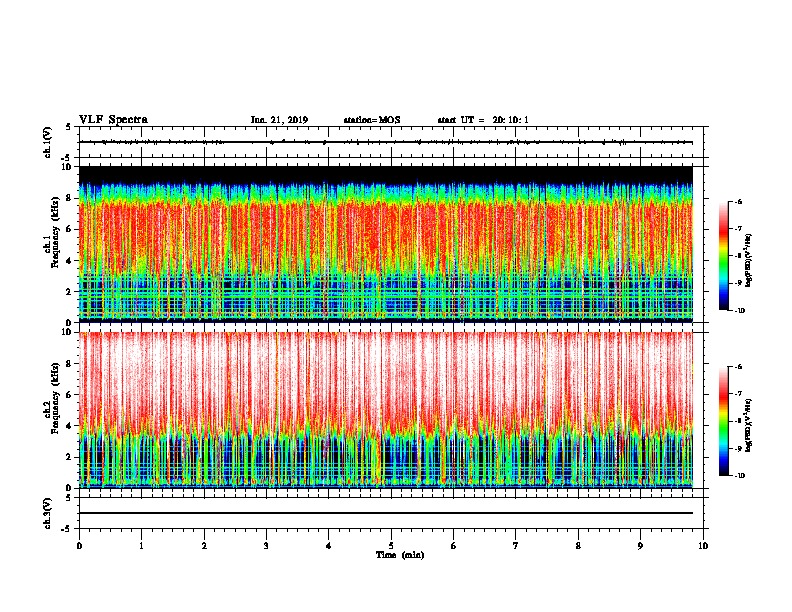Click the "-10" value on ch.2 color bar
The image size is (792, 612).
(739, 476)
